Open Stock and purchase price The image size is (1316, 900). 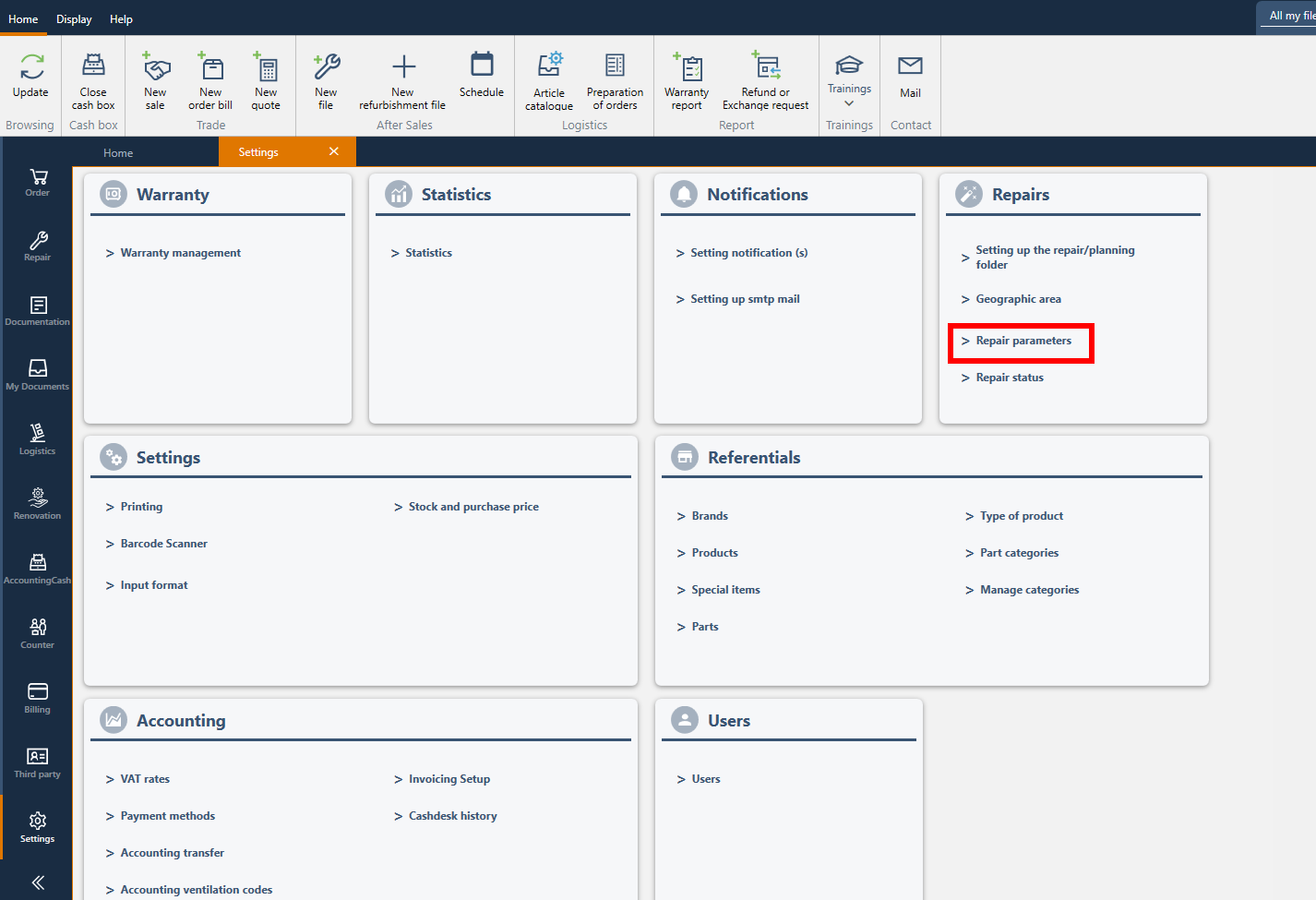(x=473, y=507)
